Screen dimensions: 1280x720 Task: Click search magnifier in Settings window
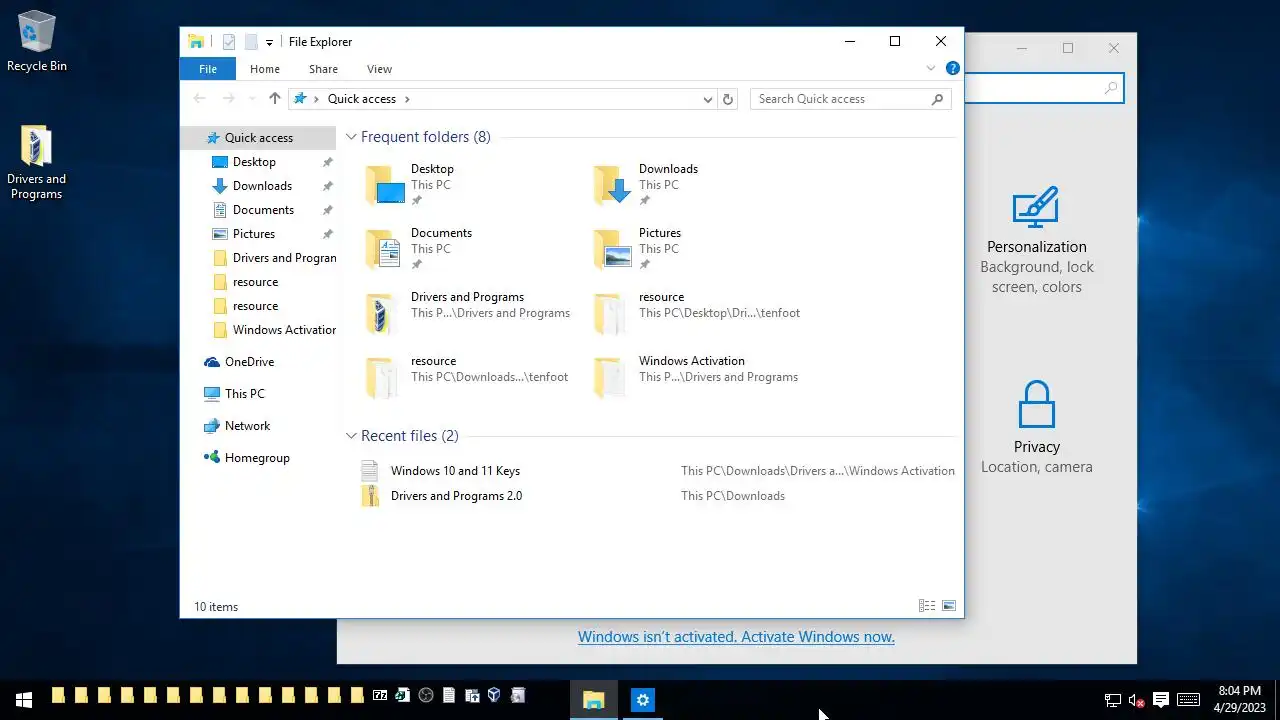(1111, 88)
